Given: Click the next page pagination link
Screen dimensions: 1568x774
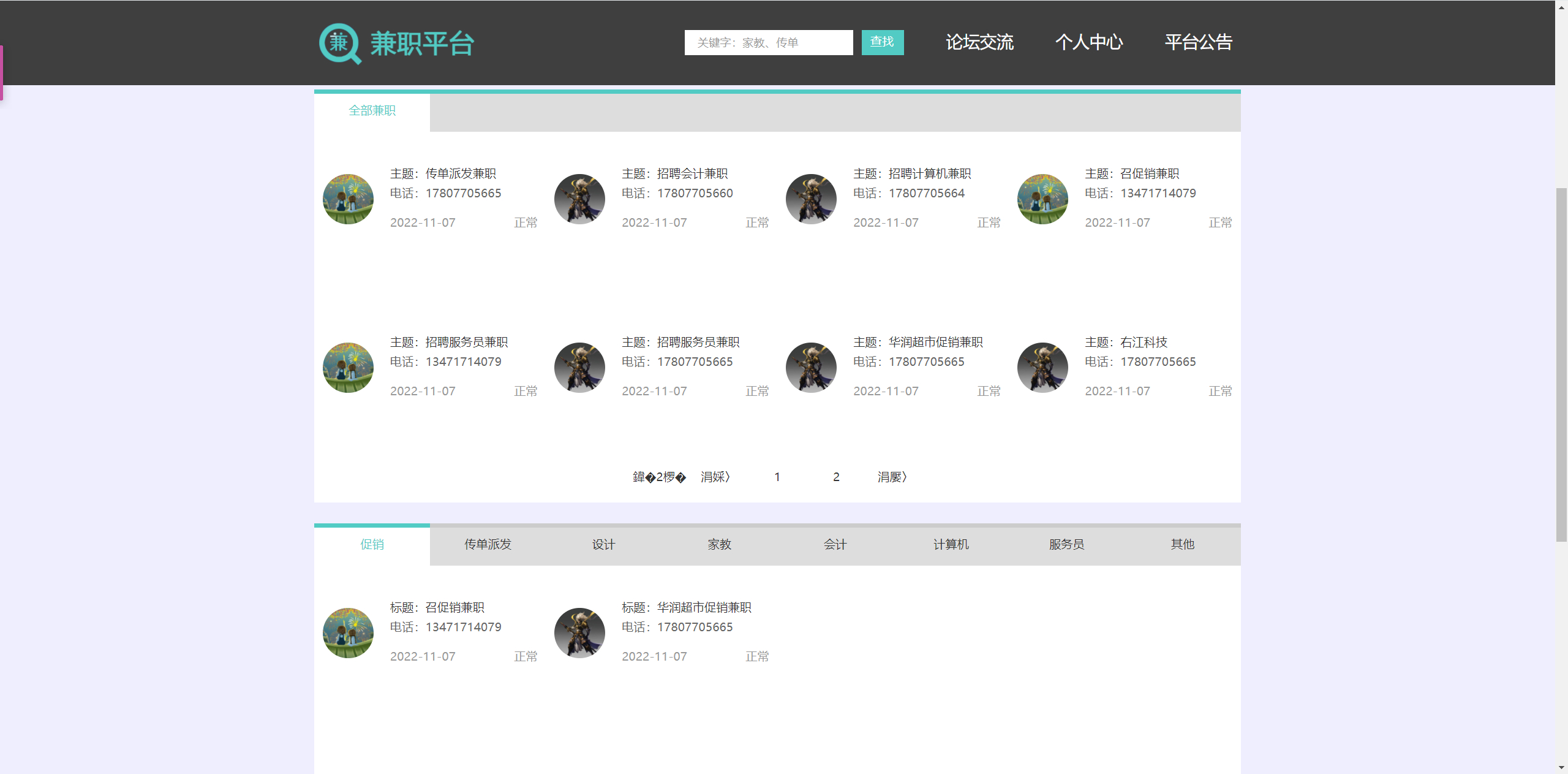Looking at the screenshot, I should [x=892, y=476].
